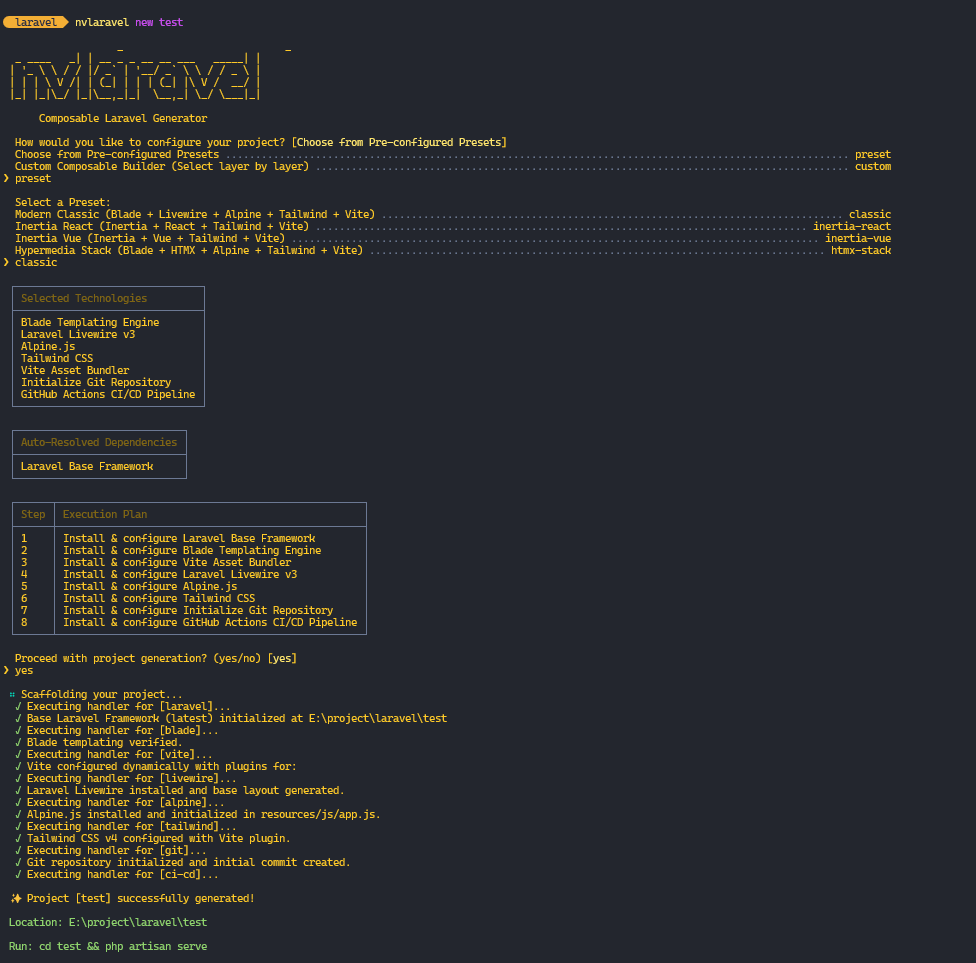Screen dimensions: 976x963
Task: Click the 'Proceed with project generation?' prompt
Action: coord(156,658)
